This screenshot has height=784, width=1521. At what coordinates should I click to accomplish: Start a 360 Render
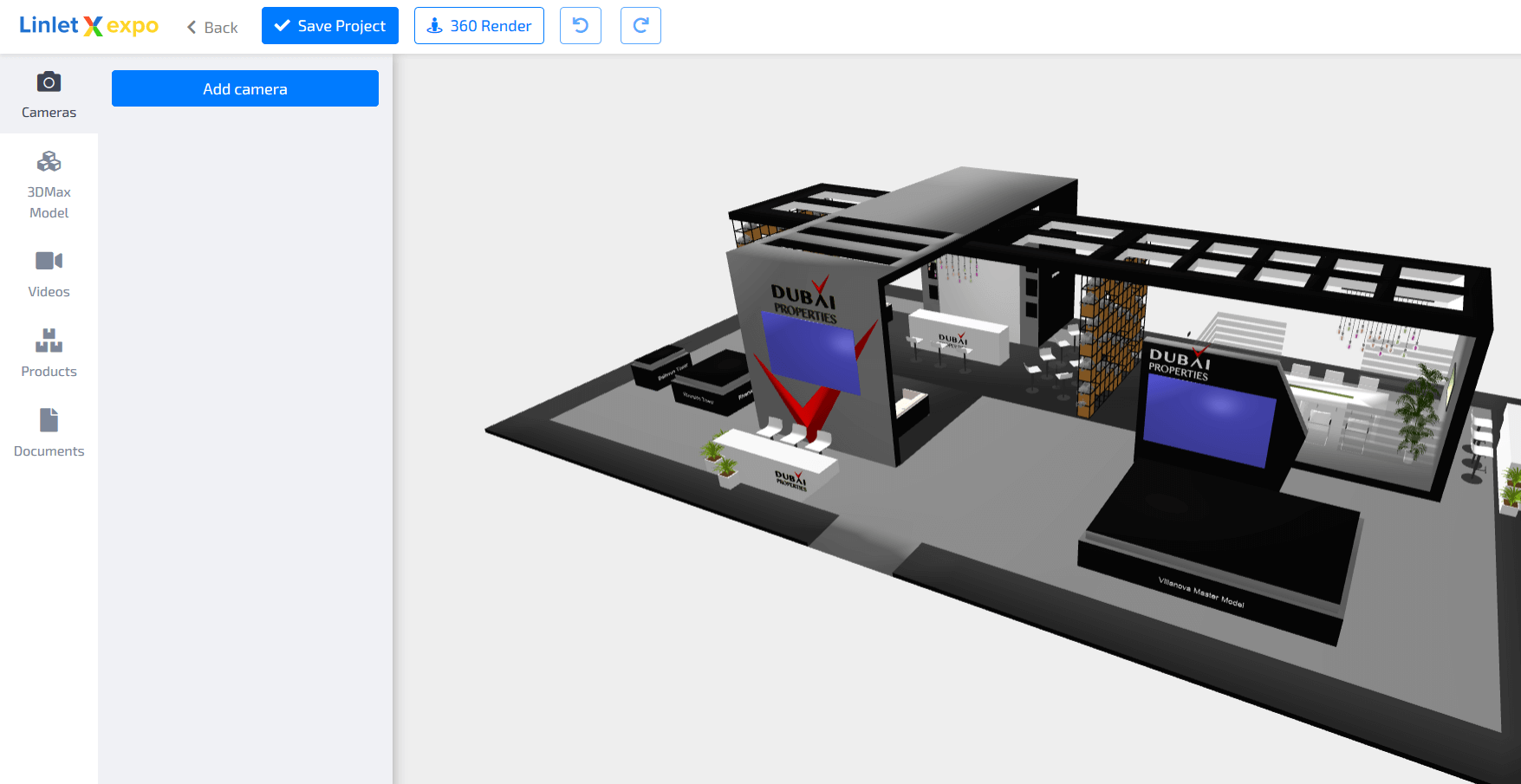(479, 26)
